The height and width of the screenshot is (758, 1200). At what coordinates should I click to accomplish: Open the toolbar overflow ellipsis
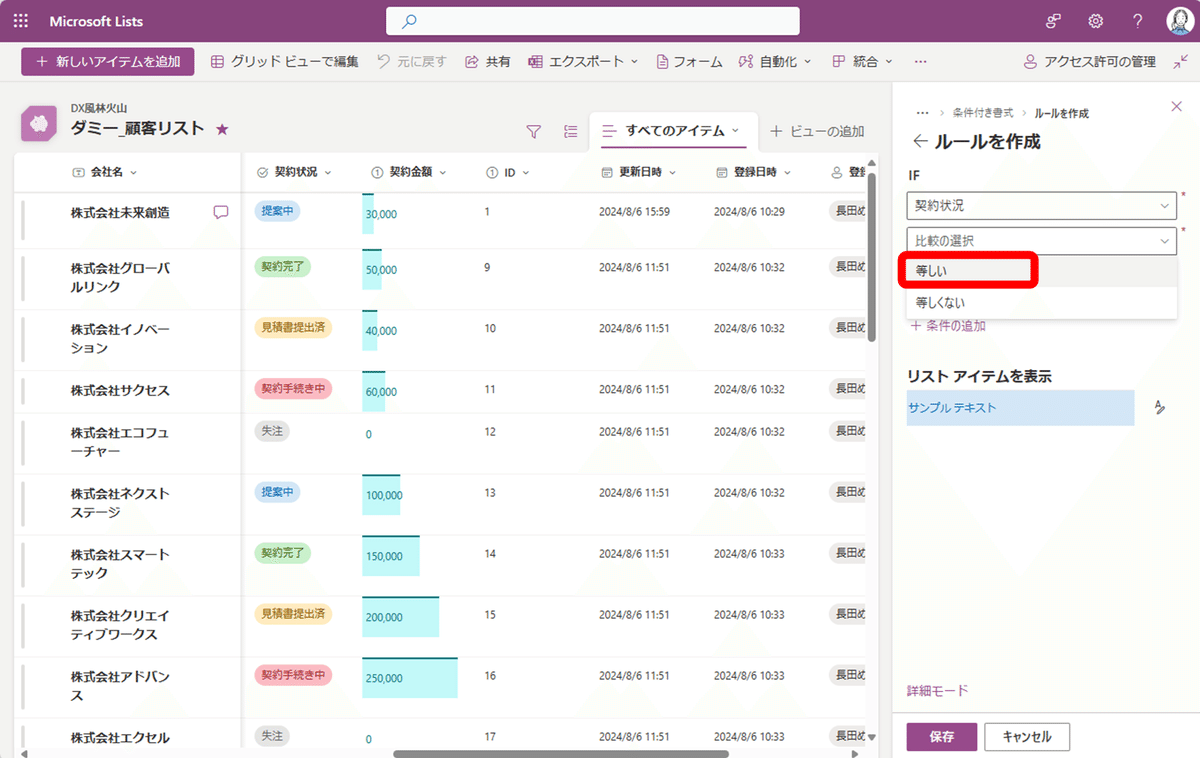point(920,62)
